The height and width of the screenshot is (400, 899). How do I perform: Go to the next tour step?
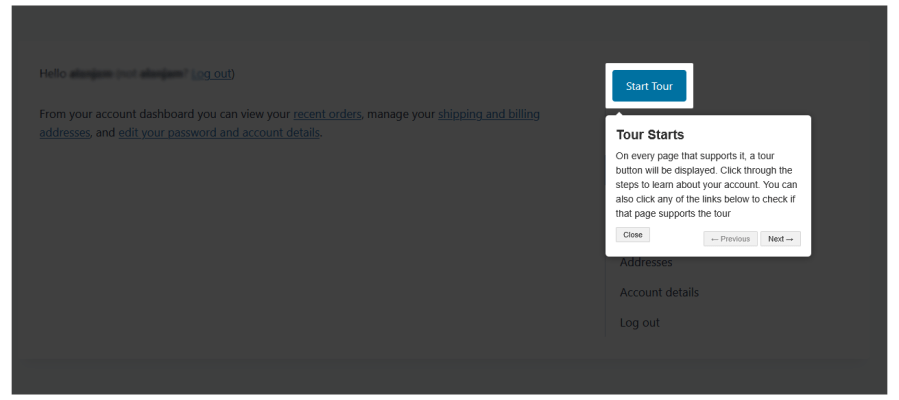pos(780,239)
